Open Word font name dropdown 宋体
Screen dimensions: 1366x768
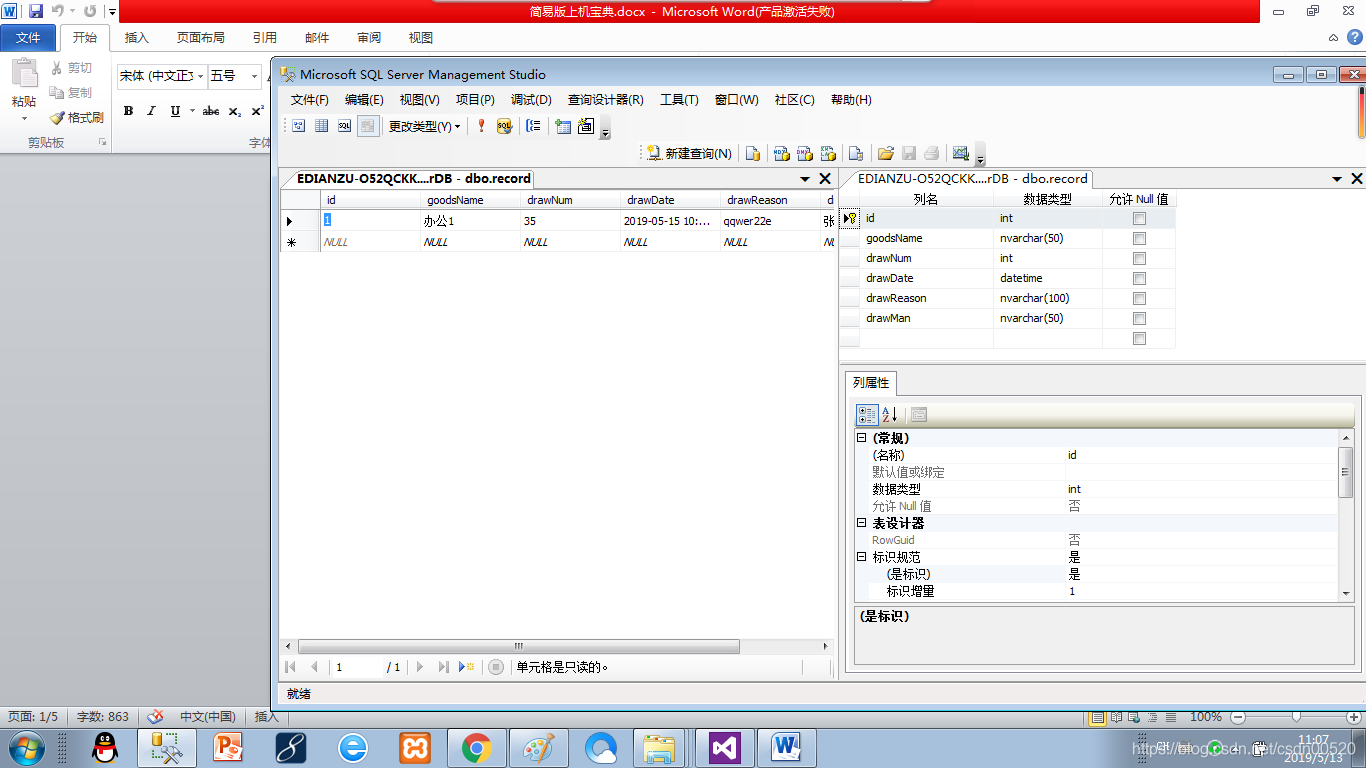point(201,76)
